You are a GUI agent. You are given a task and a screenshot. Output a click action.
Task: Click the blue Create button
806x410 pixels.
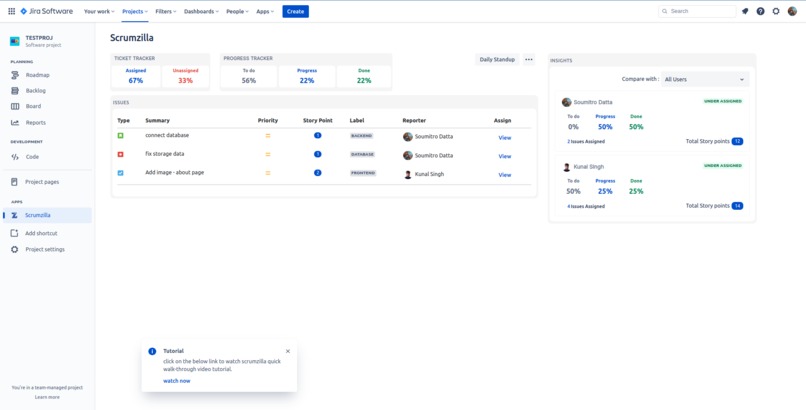click(x=296, y=11)
